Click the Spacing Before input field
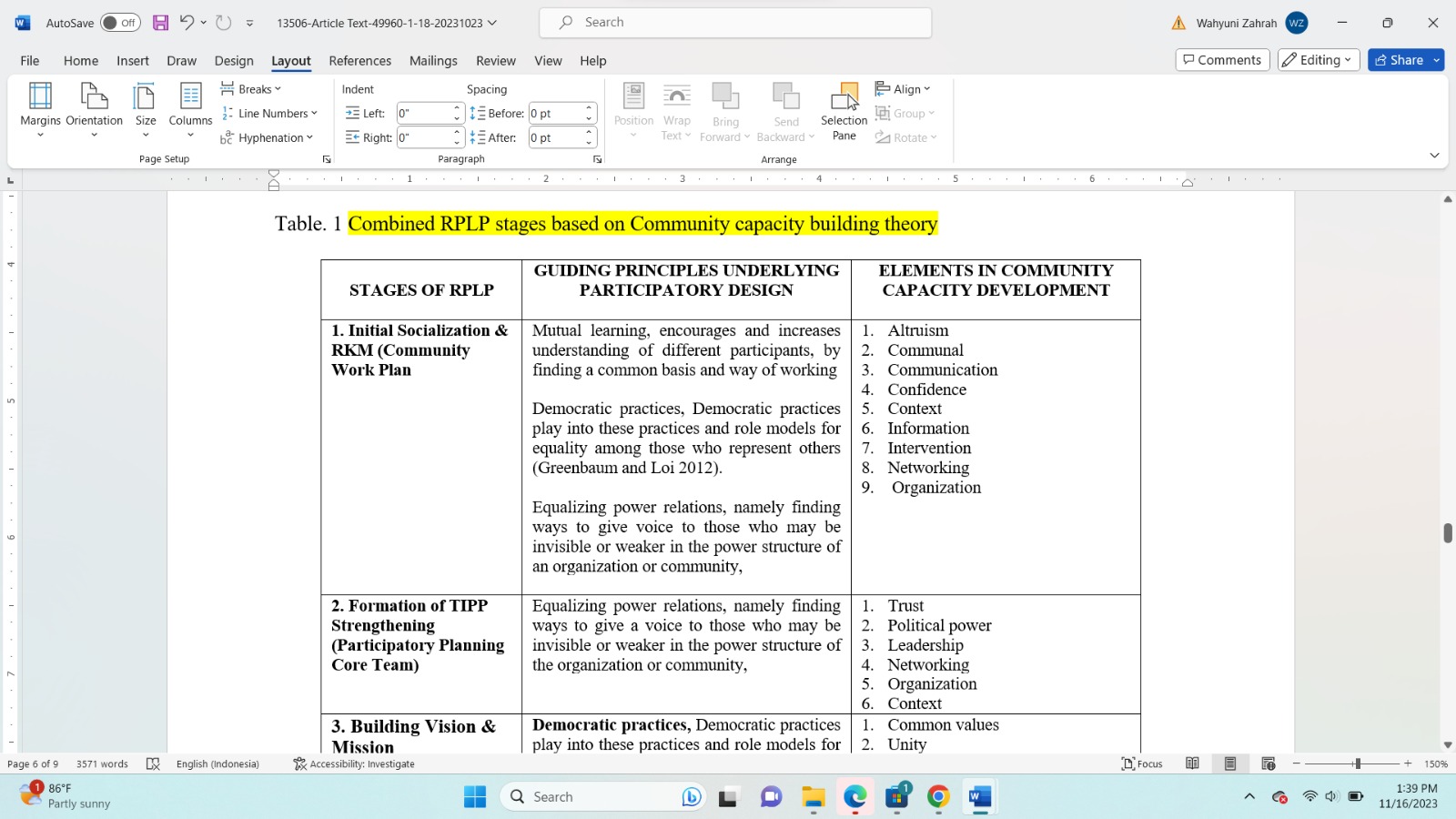The width and height of the screenshot is (1456, 819). 556,114
